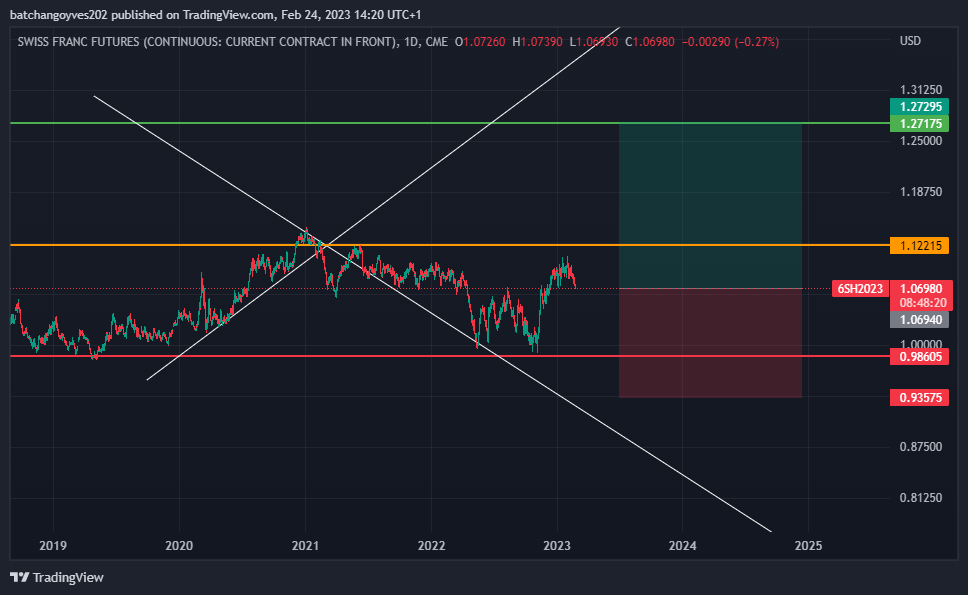The height and width of the screenshot is (595, 968).
Task: Click the 2020 time axis label
Action: (x=179, y=546)
